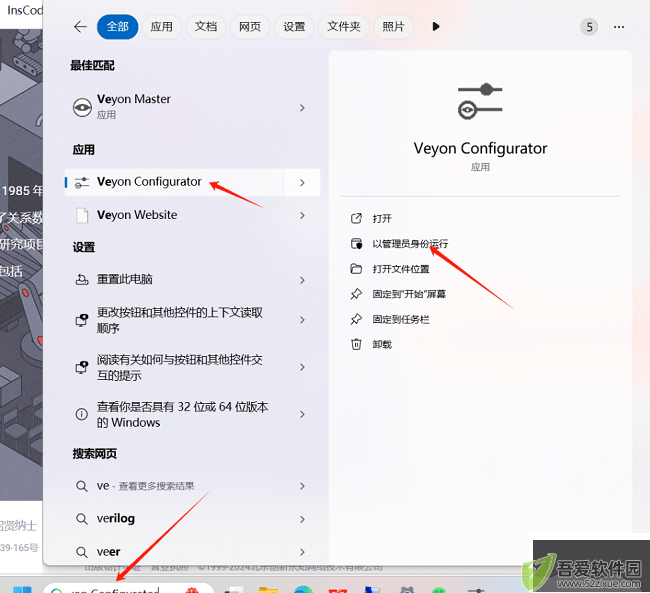Expand chevron beside 更改按钮和其他控件 setting
The height and width of the screenshot is (593, 650).
click(x=302, y=320)
